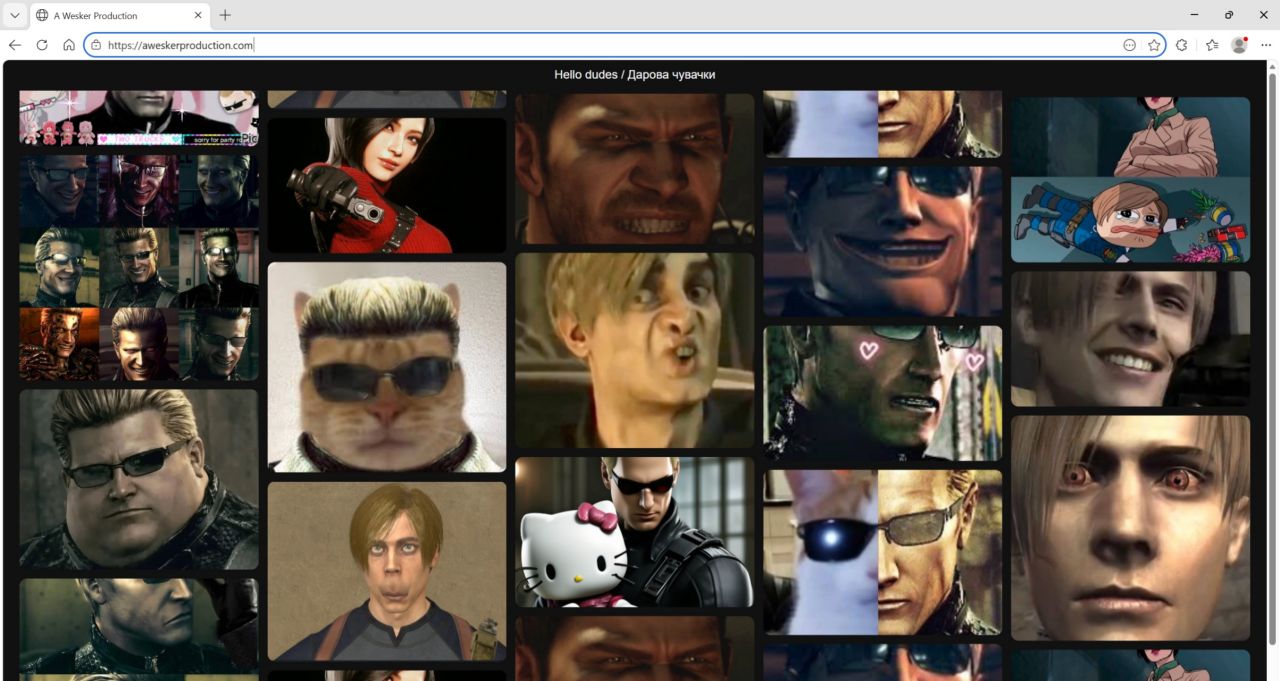Go to the browser home page
The width and height of the screenshot is (1280, 681).
pyautogui.click(x=69, y=45)
